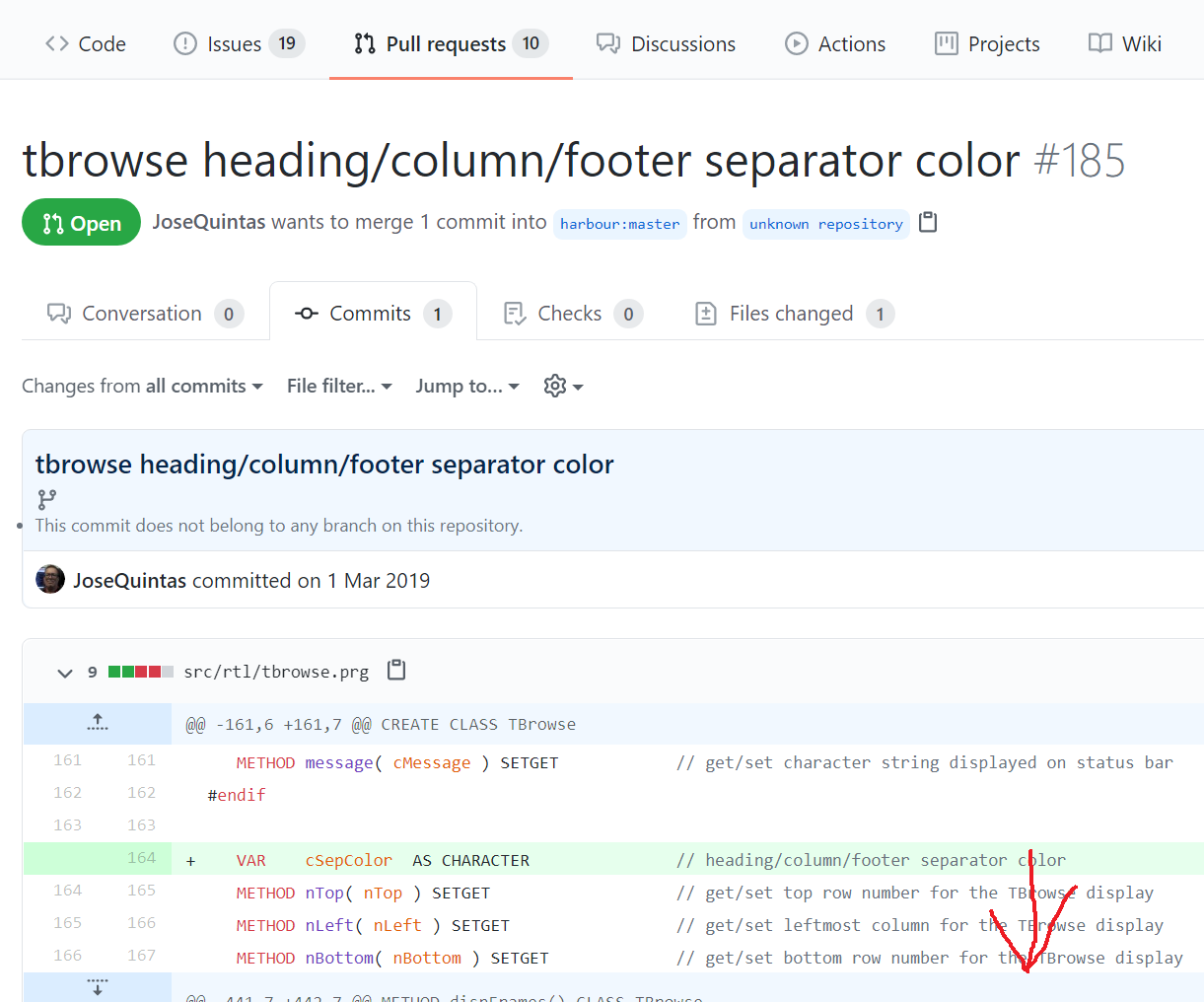Go to the Discussions tab

(666, 43)
